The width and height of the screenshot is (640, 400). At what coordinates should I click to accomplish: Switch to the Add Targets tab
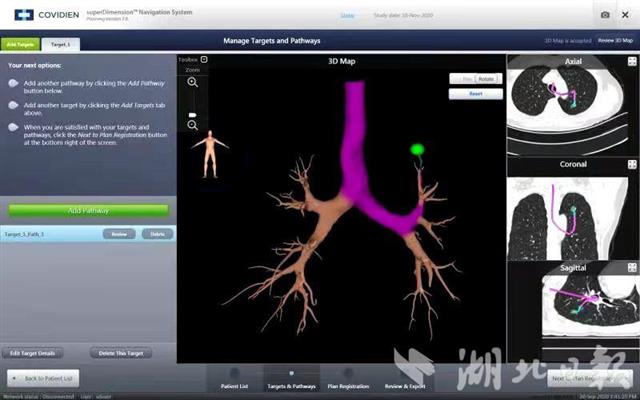[20, 45]
